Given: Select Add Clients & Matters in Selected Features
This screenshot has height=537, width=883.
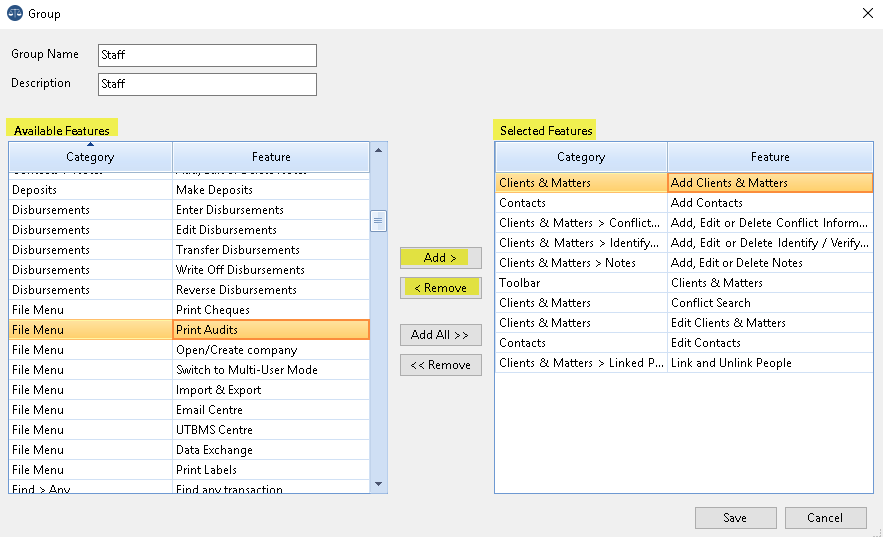Looking at the screenshot, I should [x=684, y=183].
